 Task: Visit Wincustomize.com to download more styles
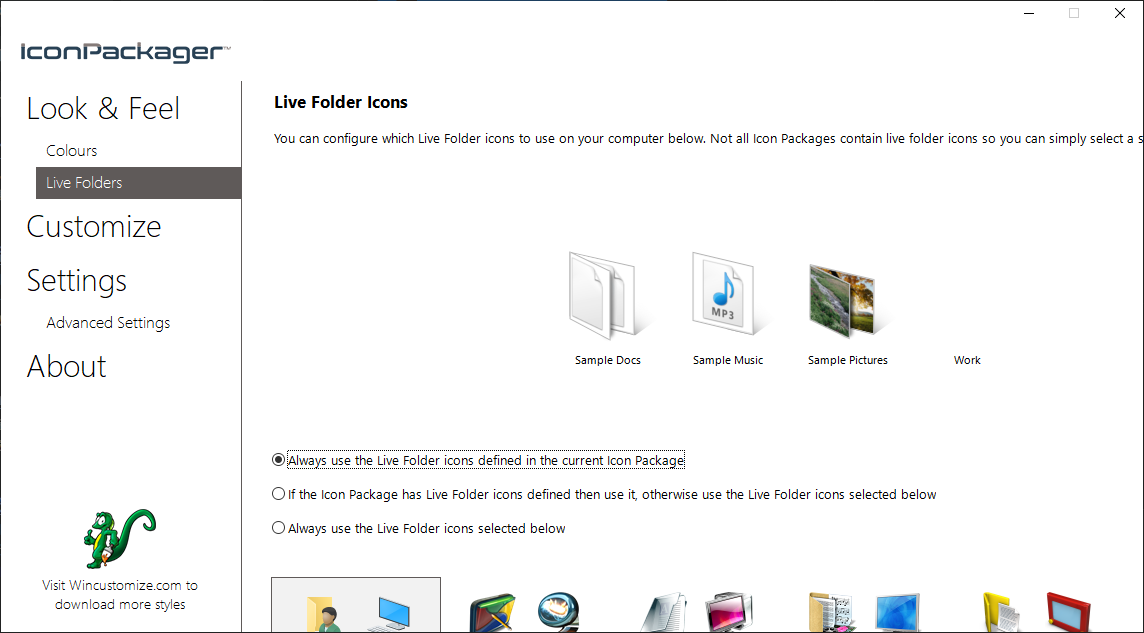120,595
